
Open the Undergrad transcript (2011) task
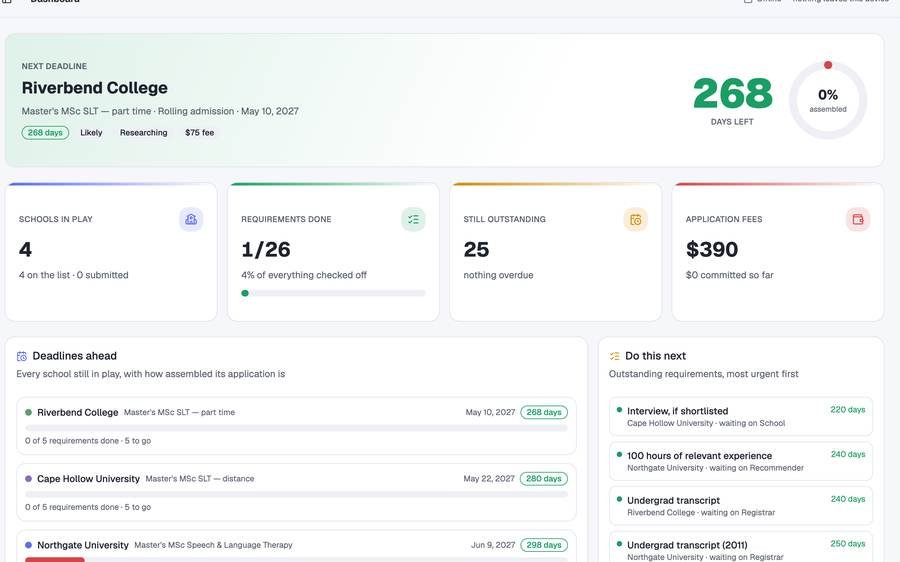click(x=741, y=547)
